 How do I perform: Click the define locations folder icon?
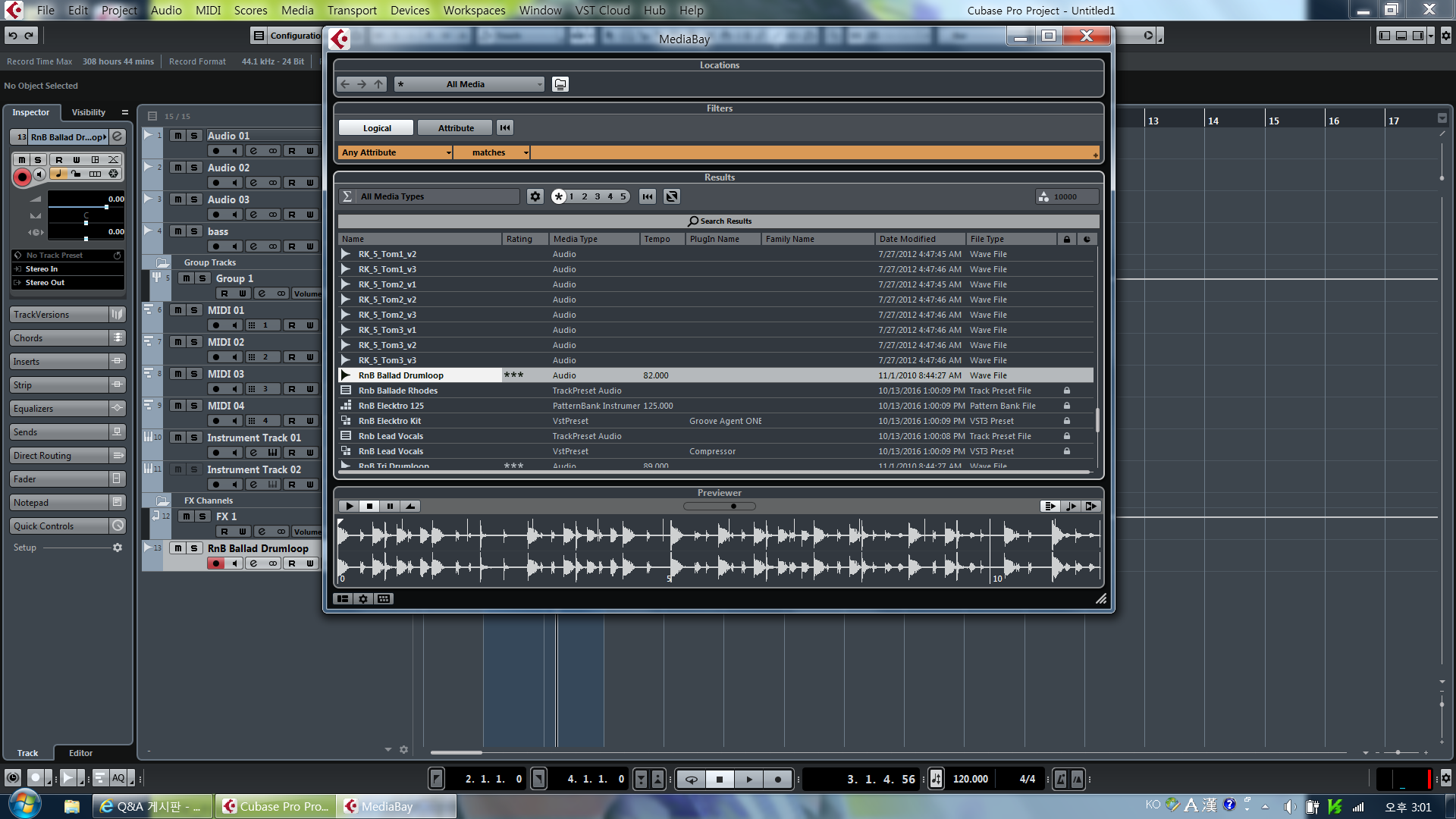pos(560,84)
